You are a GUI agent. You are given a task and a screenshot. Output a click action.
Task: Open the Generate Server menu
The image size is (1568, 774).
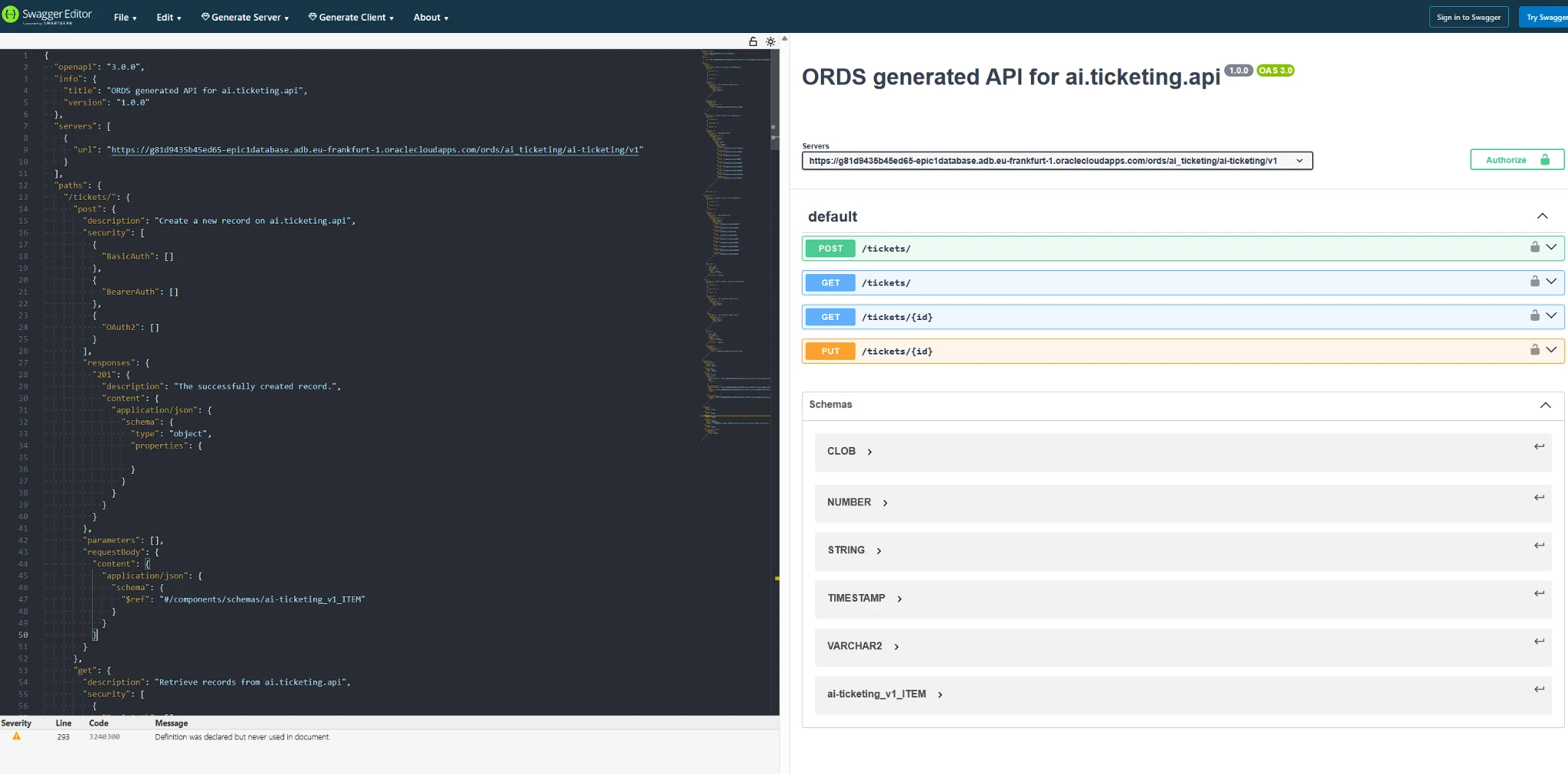click(x=245, y=17)
